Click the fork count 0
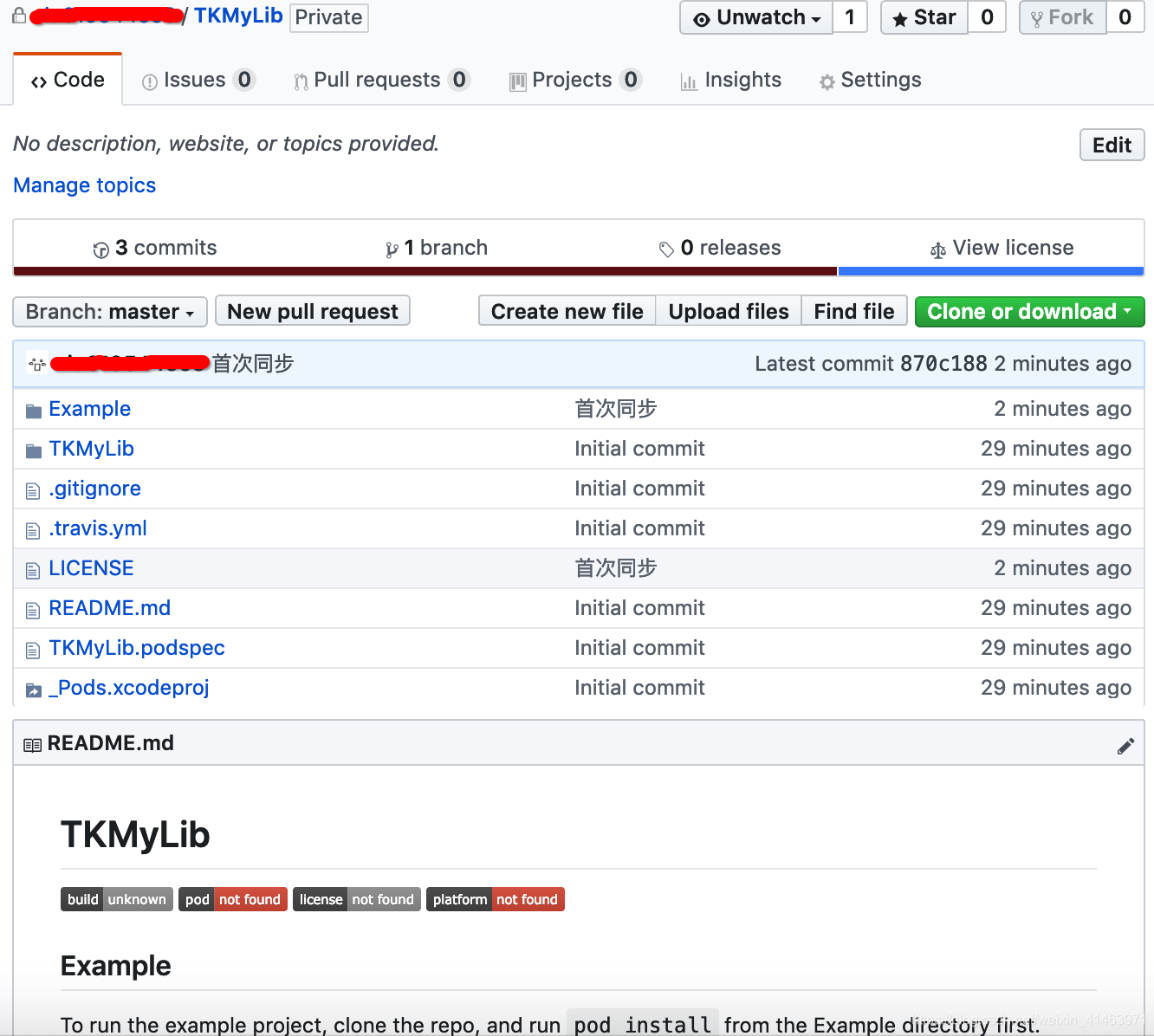This screenshot has width=1154, height=1036. [1125, 17]
